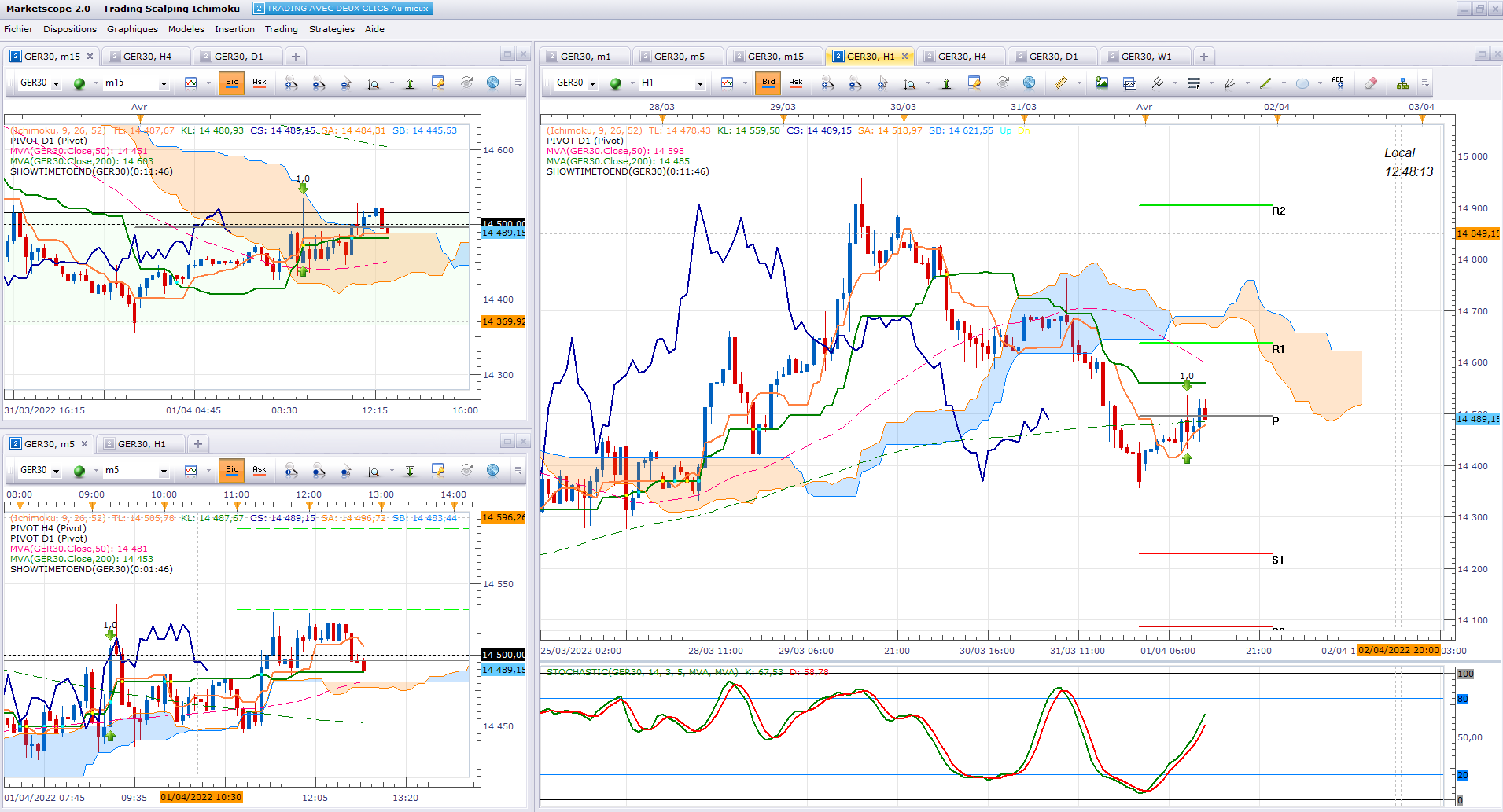Enable Bid mode in the m5 chart toolbar
The height and width of the screenshot is (812, 1503).
pyautogui.click(x=232, y=470)
